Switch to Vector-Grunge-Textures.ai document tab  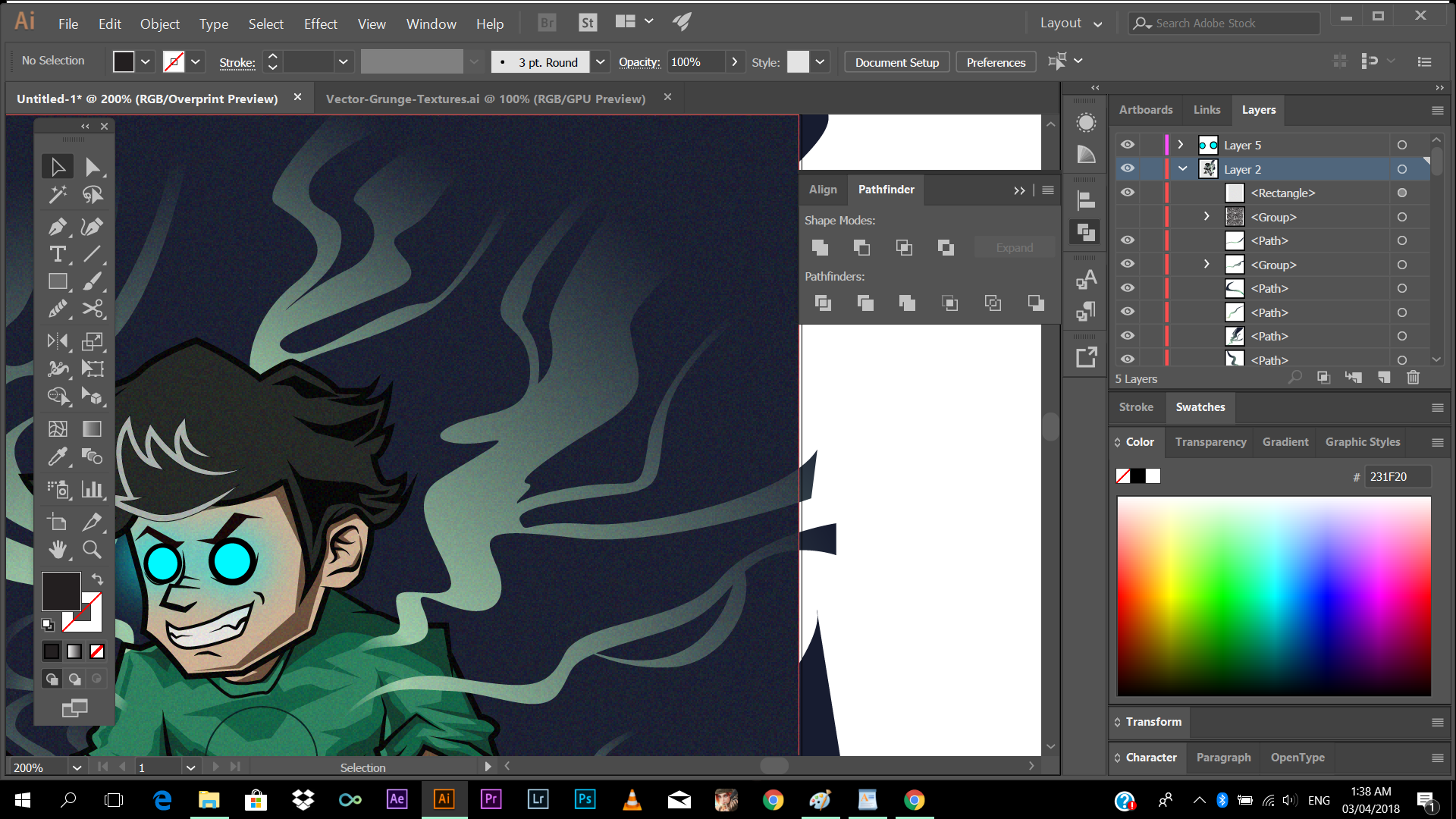(485, 99)
